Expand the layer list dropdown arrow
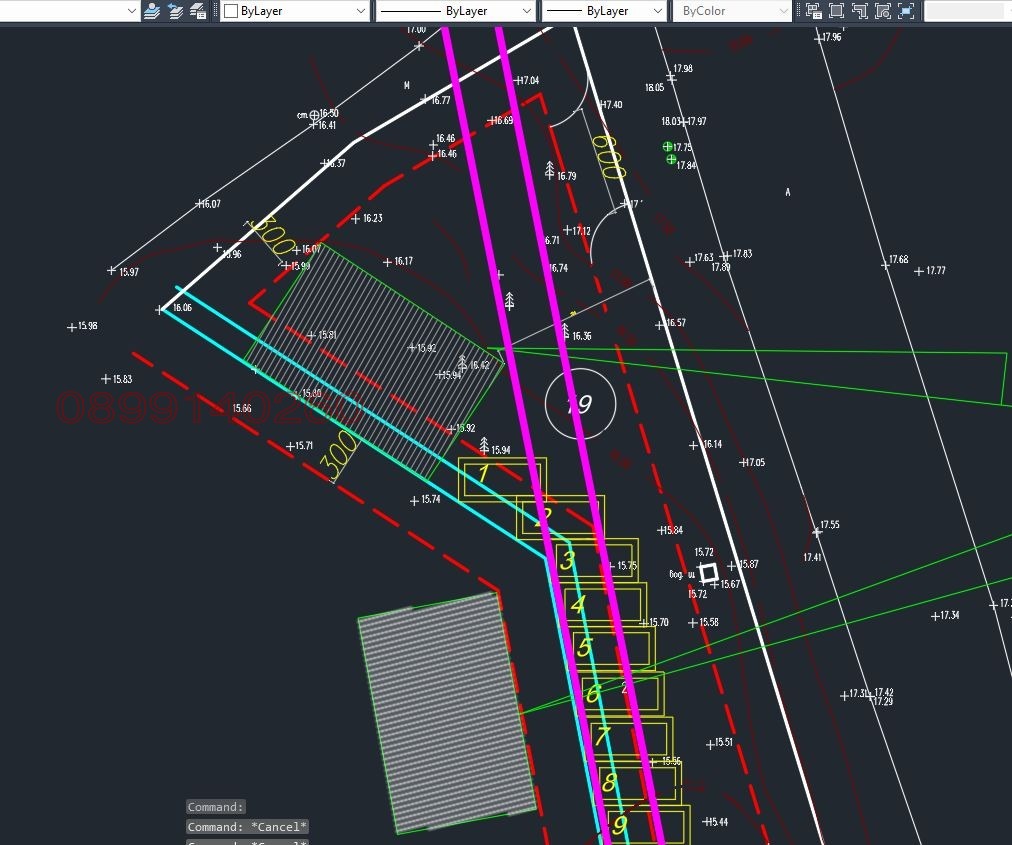1012x845 pixels. click(x=132, y=11)
